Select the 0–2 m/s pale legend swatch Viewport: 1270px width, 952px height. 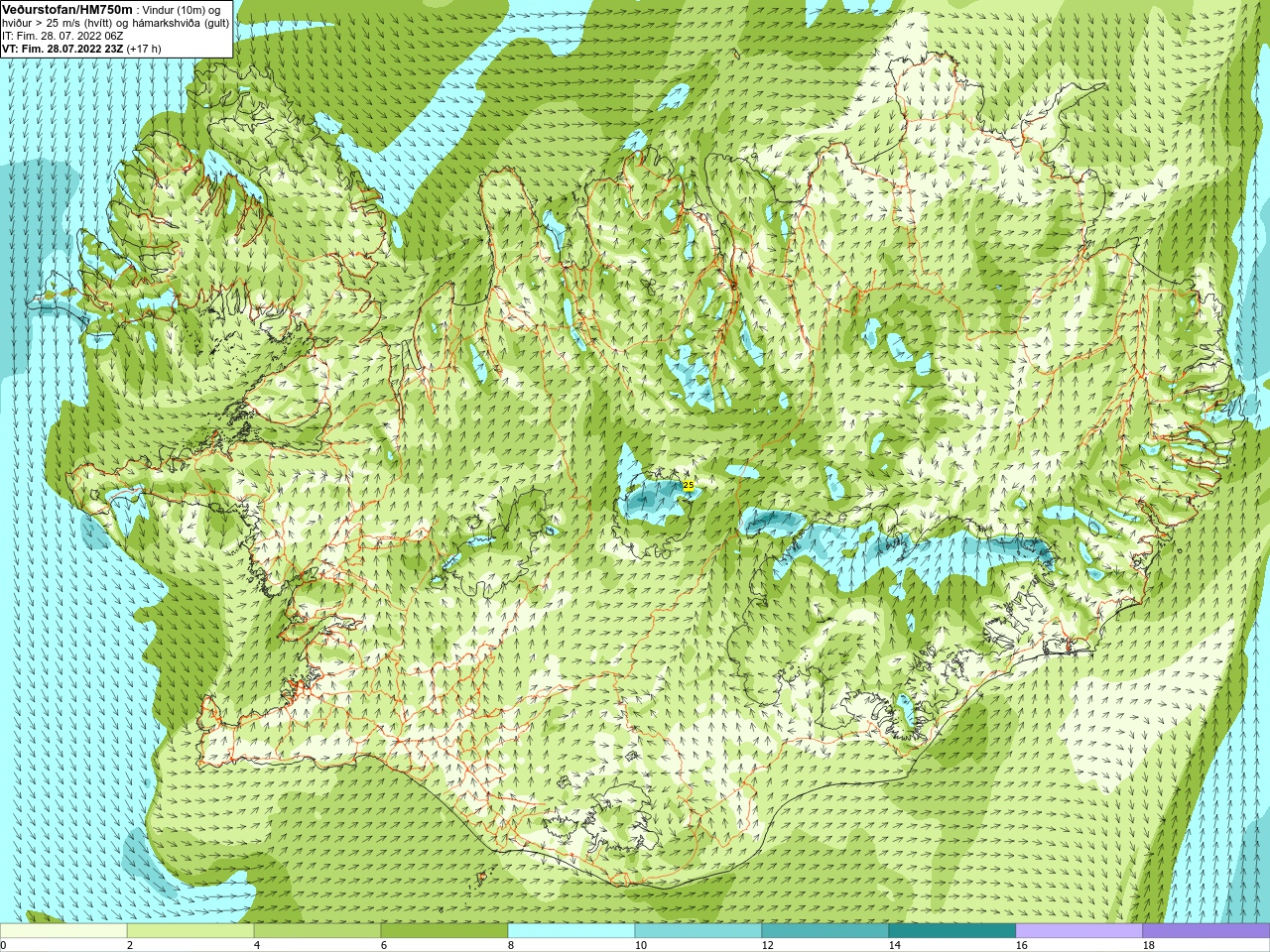click(63, 931)
